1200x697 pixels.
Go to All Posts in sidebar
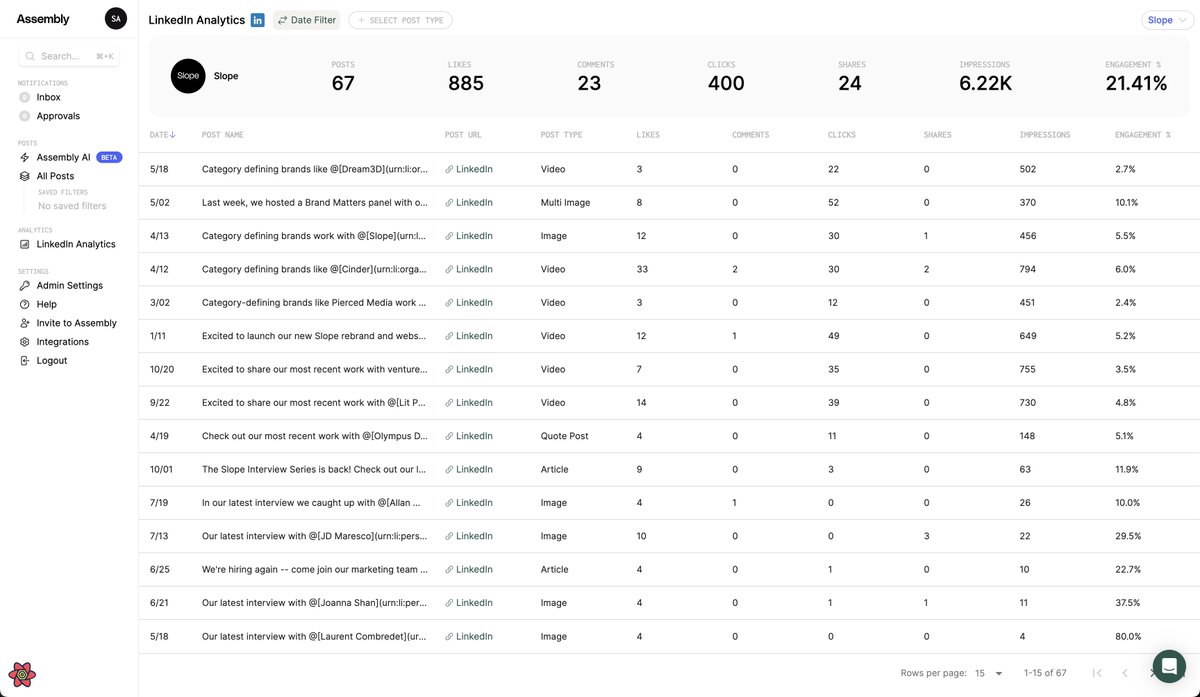point(55,176)
